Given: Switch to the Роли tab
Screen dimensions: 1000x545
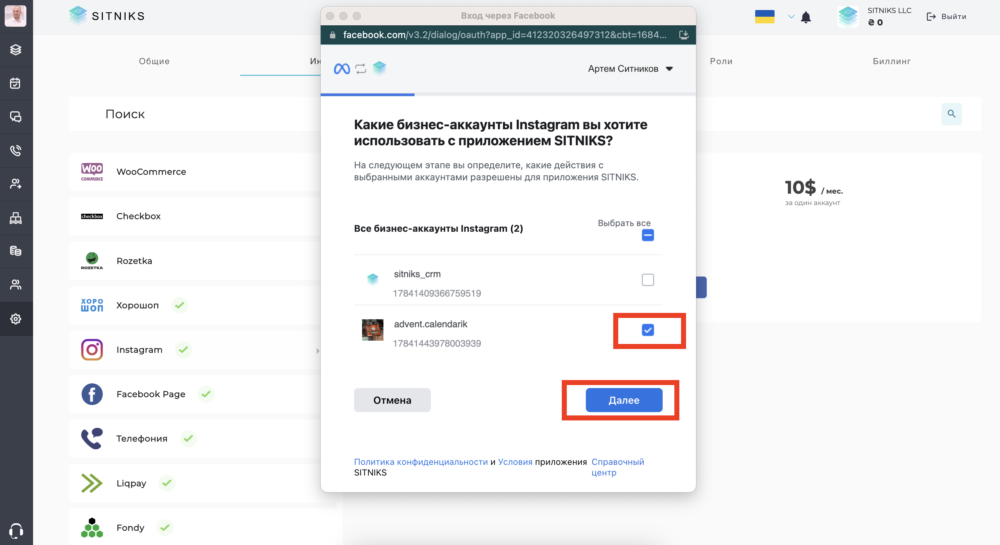Looking at the screenshot, I should point(721,61).
